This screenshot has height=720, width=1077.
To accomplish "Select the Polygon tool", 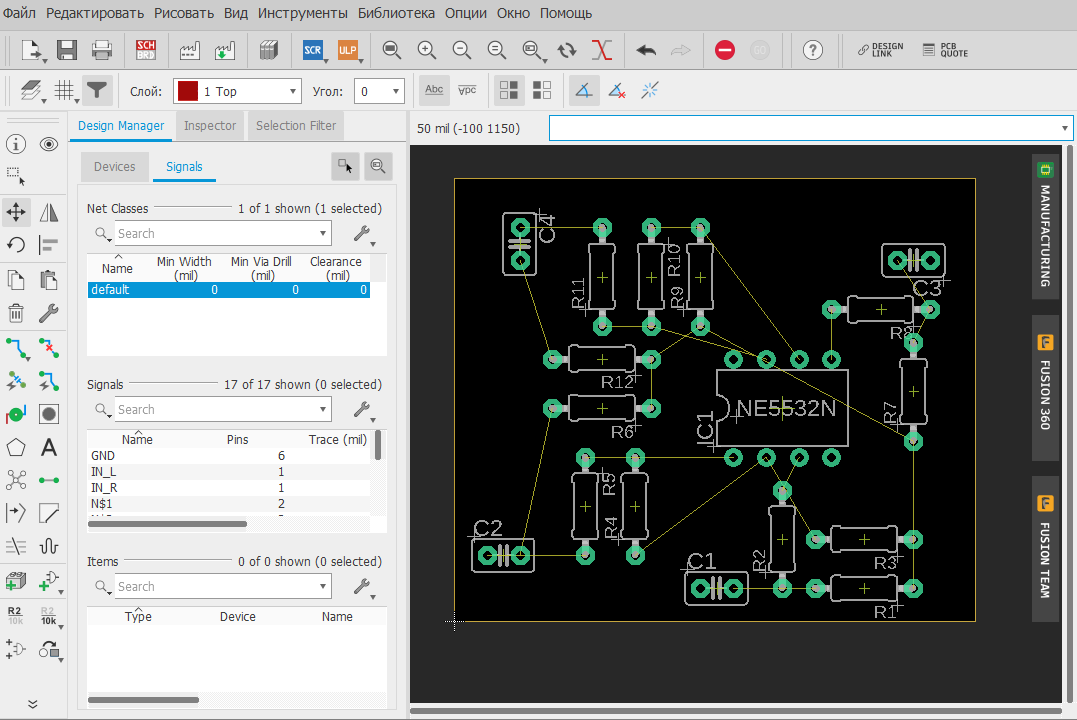I will pyautogui.click(x=16, y=448).
